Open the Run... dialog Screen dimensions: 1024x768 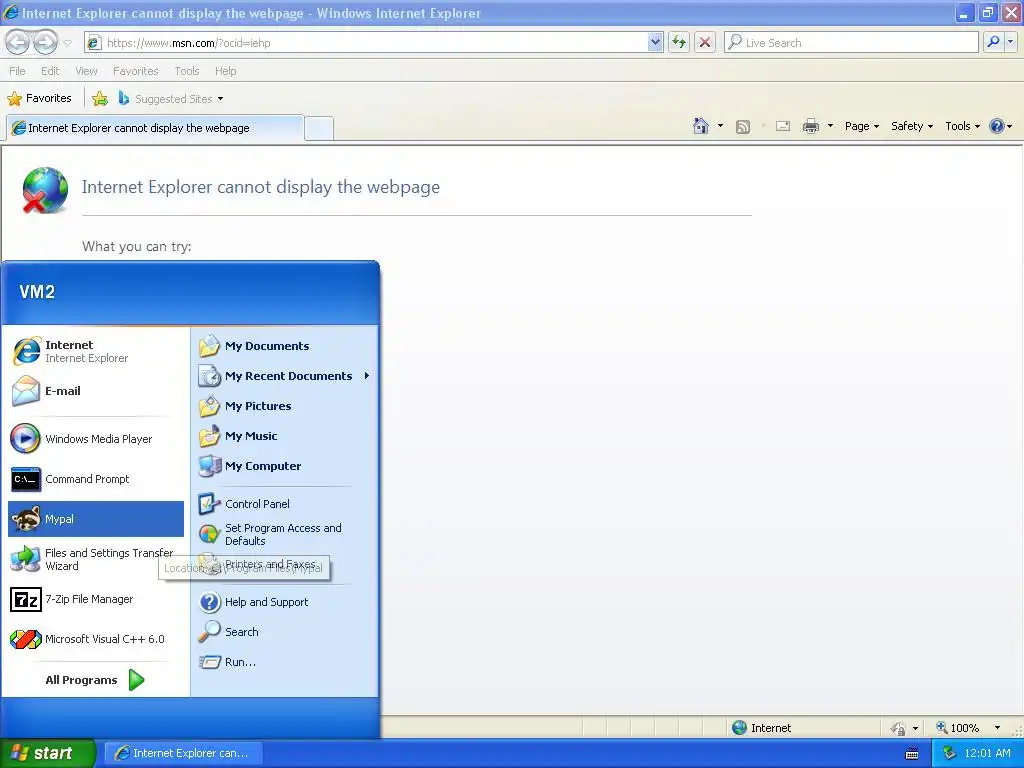point(284,662)
